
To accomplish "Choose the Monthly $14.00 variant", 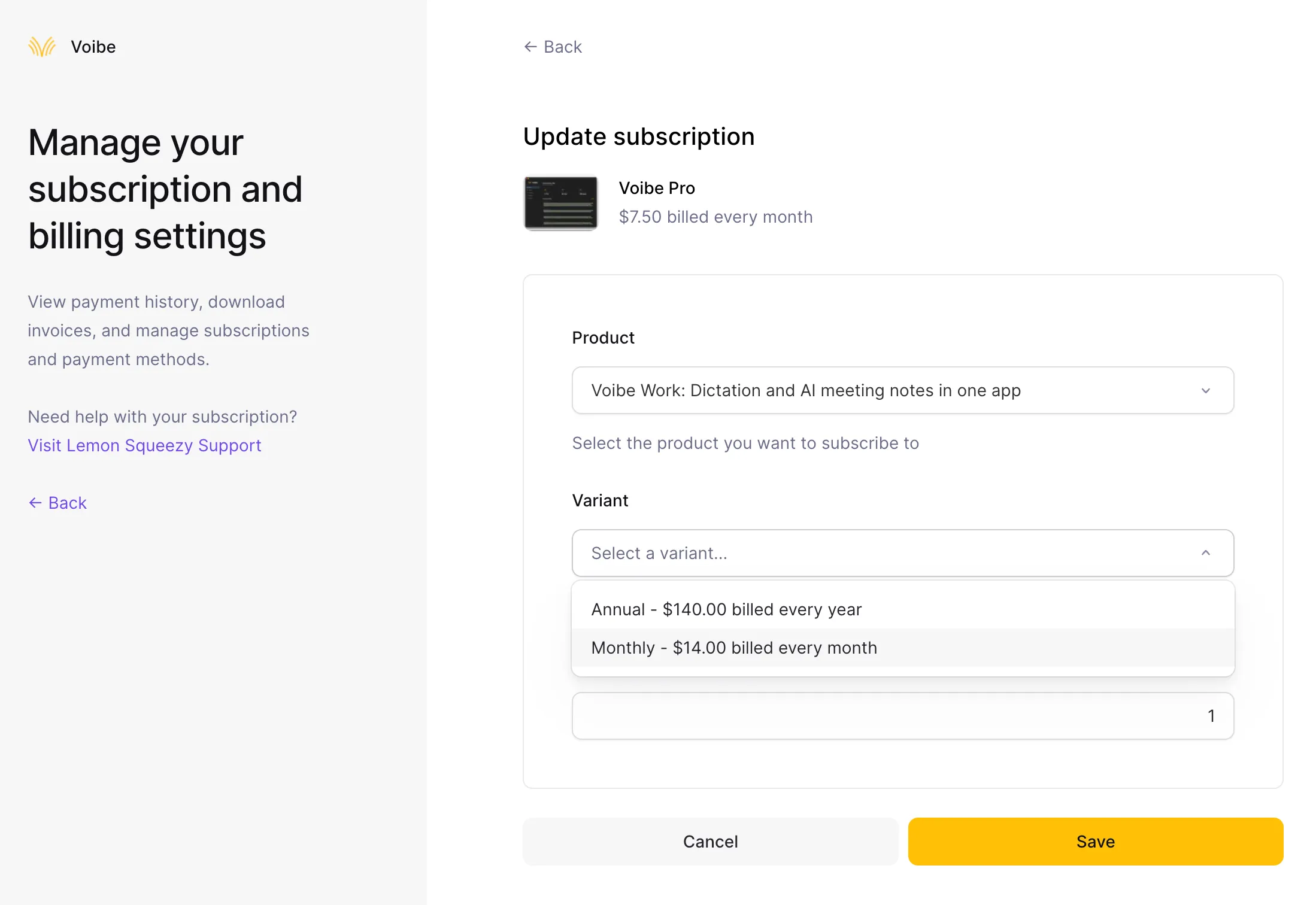I will click(x=903, y=648).
